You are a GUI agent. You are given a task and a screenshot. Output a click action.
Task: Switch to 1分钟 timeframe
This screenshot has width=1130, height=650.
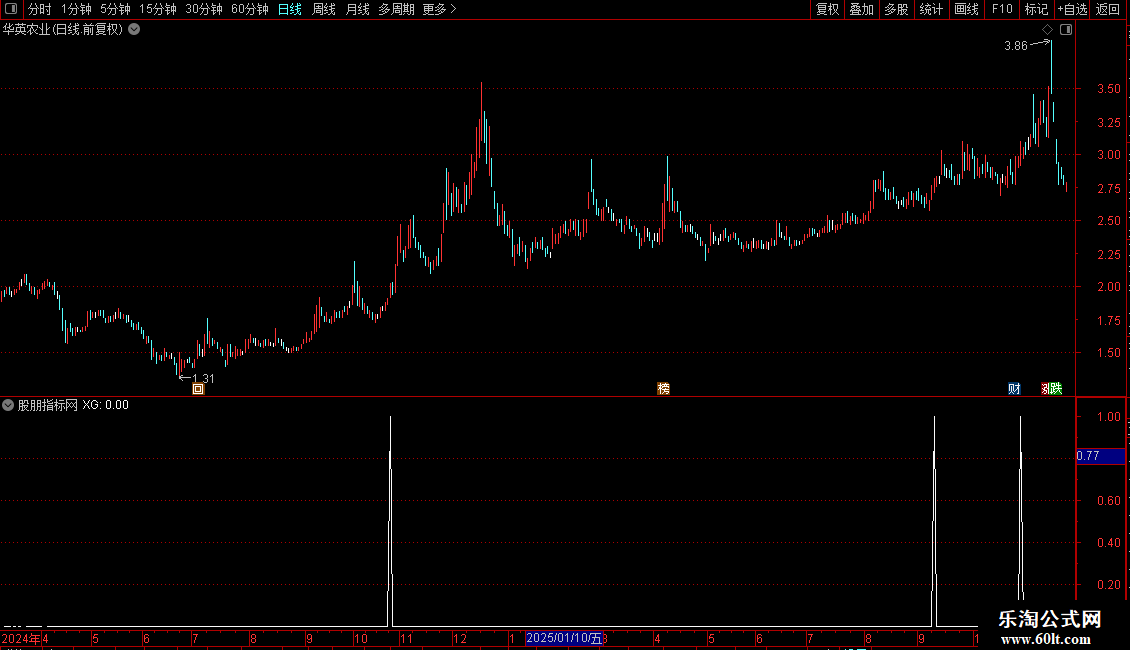(x=76, y=9)
